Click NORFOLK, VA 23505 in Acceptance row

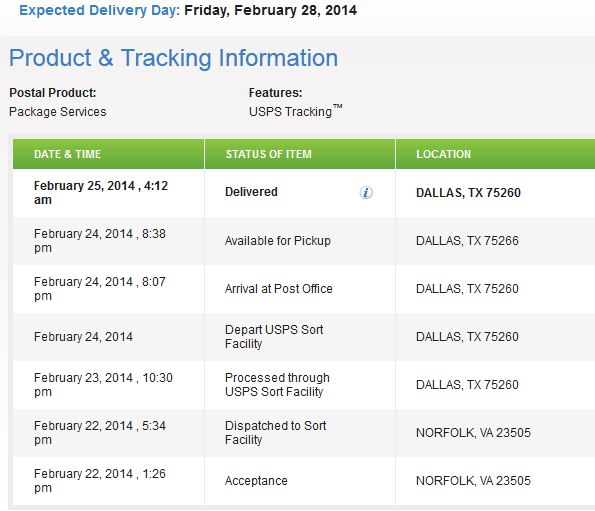[473, 481]
